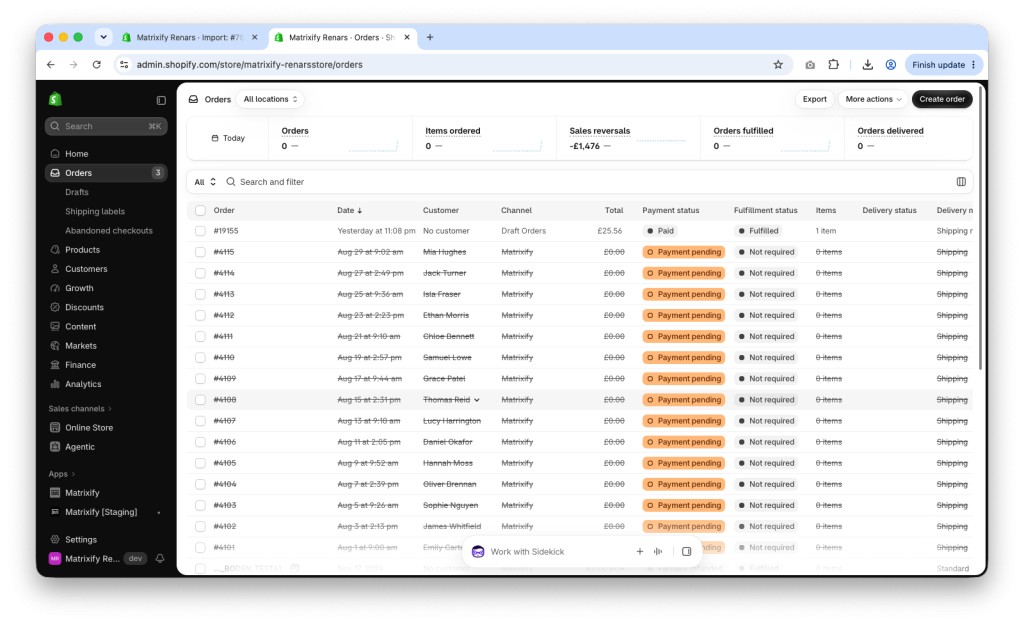Sort by the Date column header
Image resolution: width=1024 pixels, height=625 pixels.
click(x=349, y=210)
